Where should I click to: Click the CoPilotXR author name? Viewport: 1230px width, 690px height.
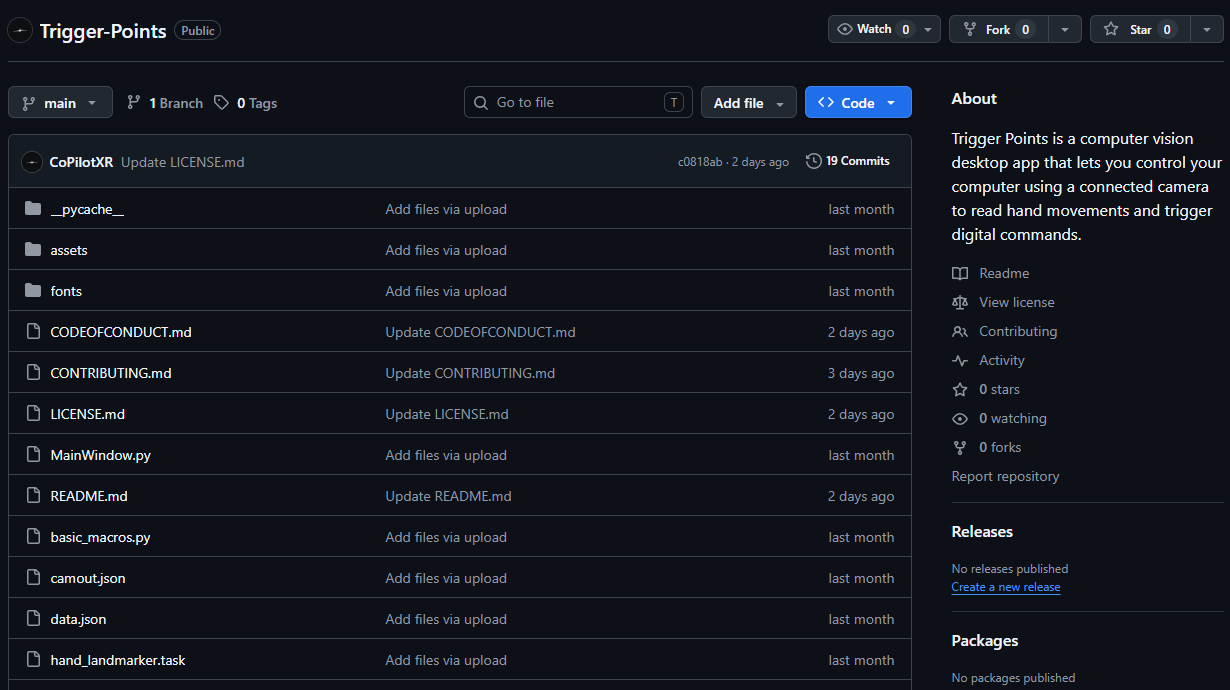(81, 162)
